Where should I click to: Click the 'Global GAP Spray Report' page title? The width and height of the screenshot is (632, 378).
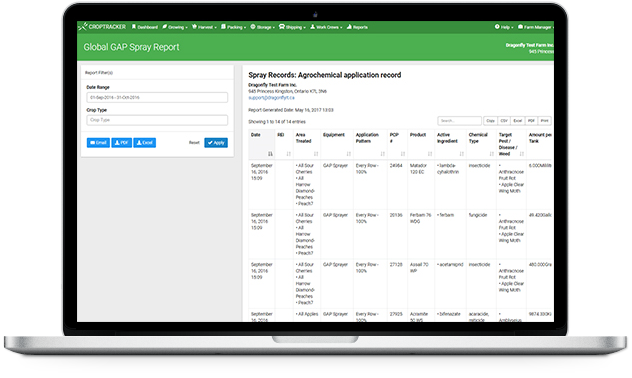131,47
